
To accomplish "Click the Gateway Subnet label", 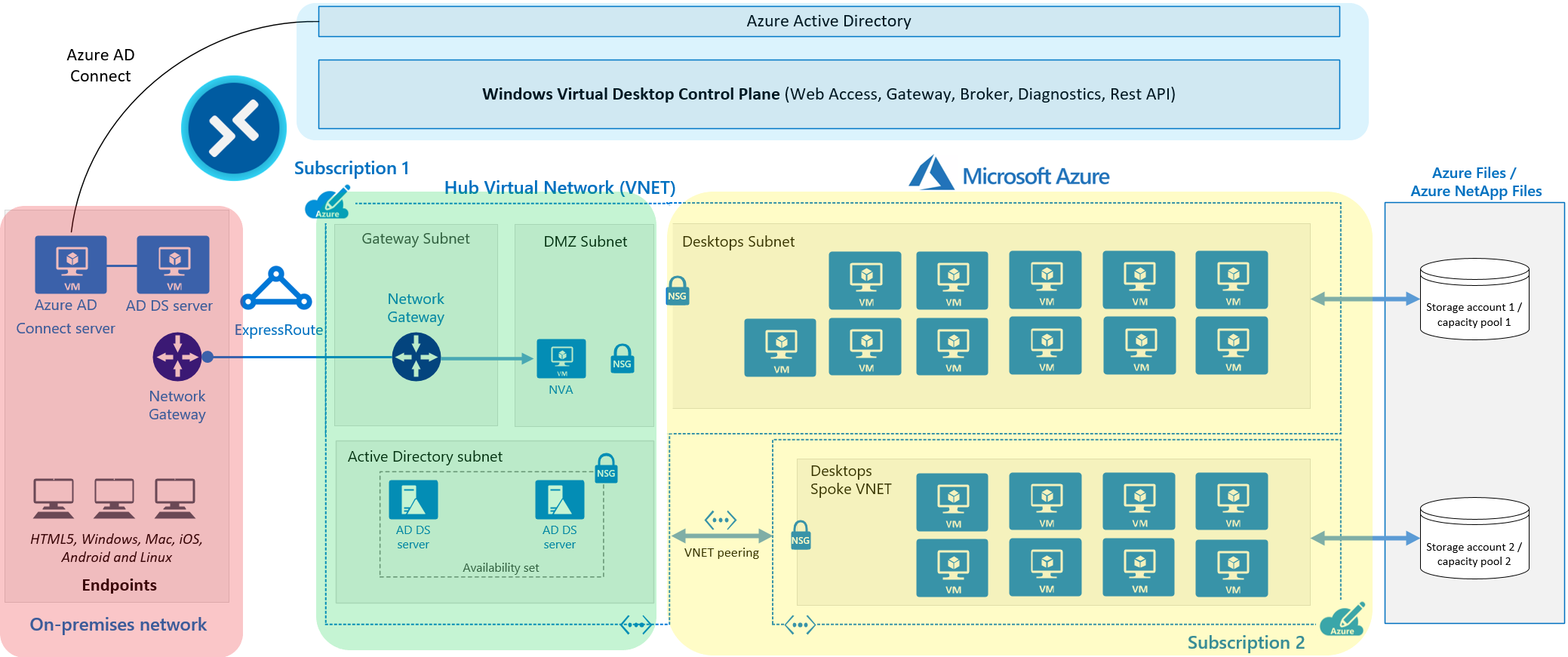I will (416, 238).
